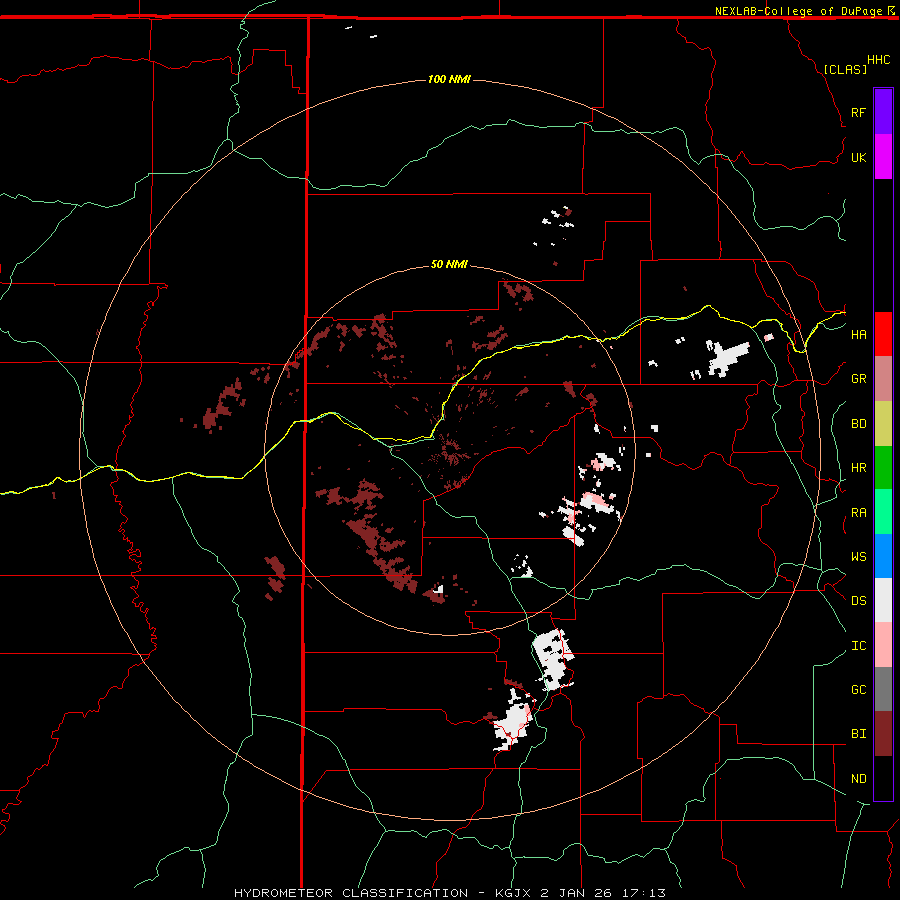This screenshot has height=900, width=900.
Task: Click the BD yellow legend swatch
Action: 883,424
